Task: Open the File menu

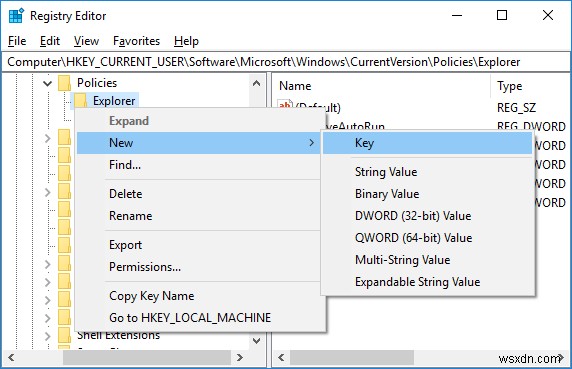Action: coord(17,41)
